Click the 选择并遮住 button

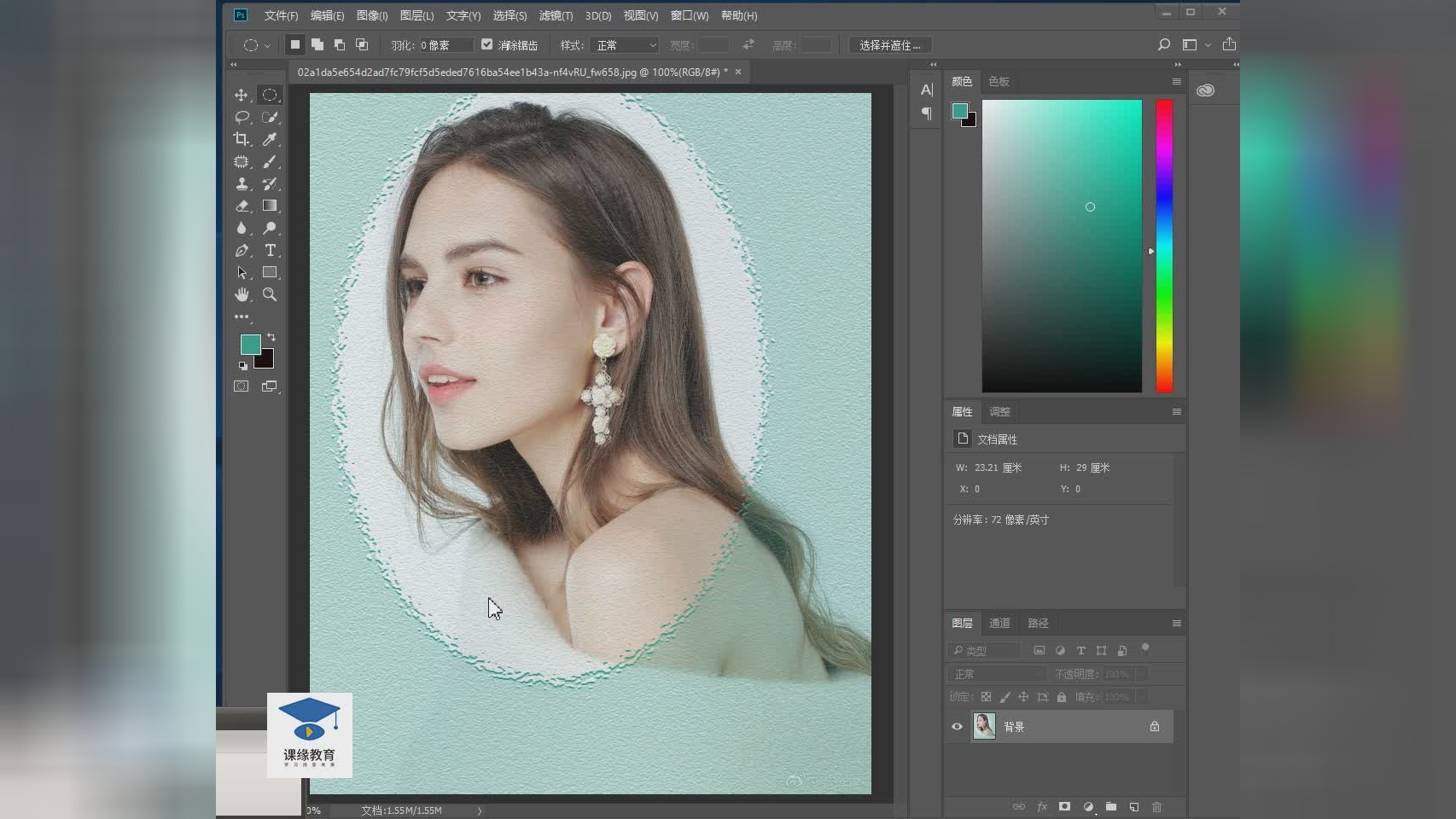890,45
